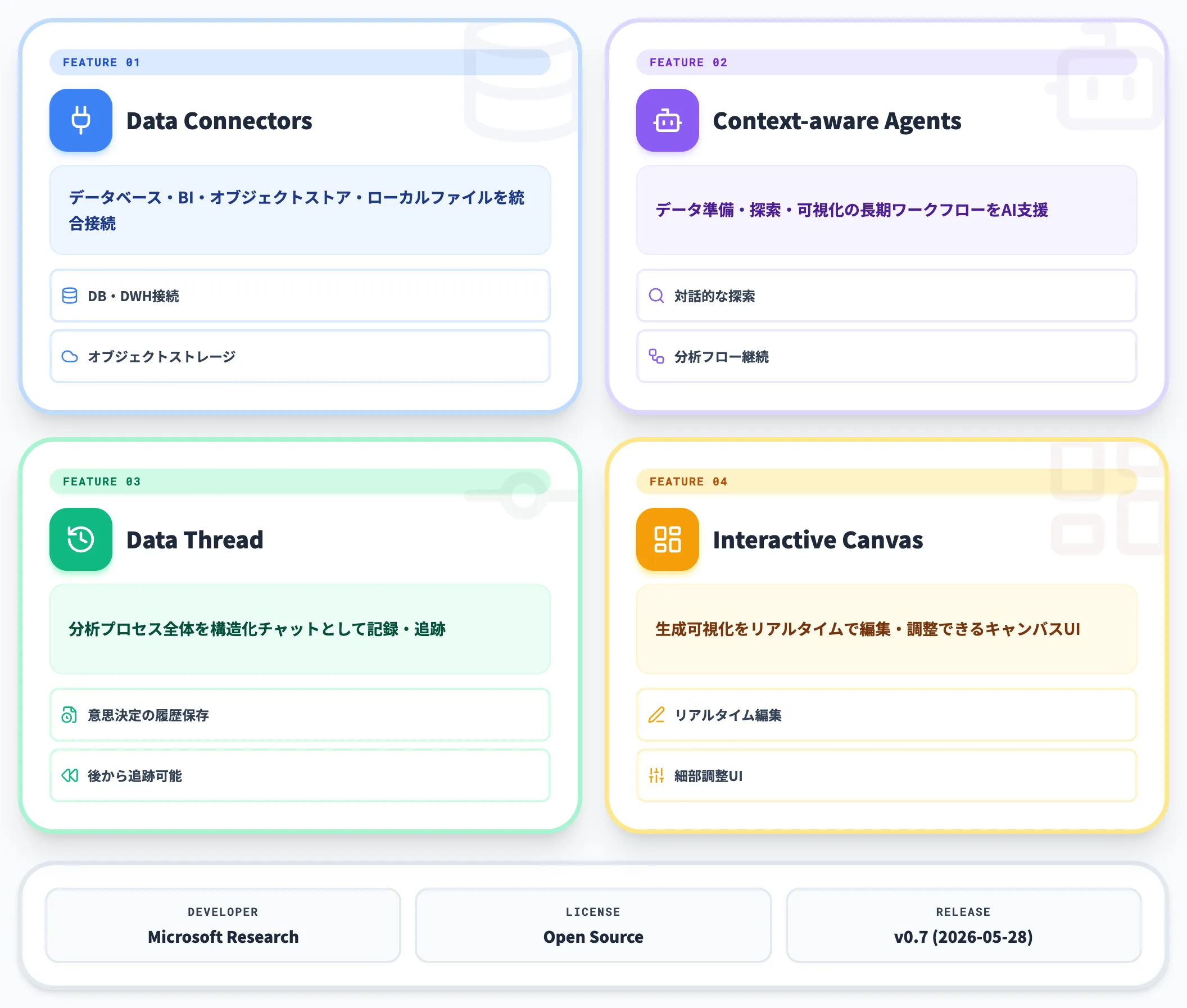Click the 対話的な探索 label
Image resolution: width=1187 pixels, height=1008 pixels.
point(714,296)
